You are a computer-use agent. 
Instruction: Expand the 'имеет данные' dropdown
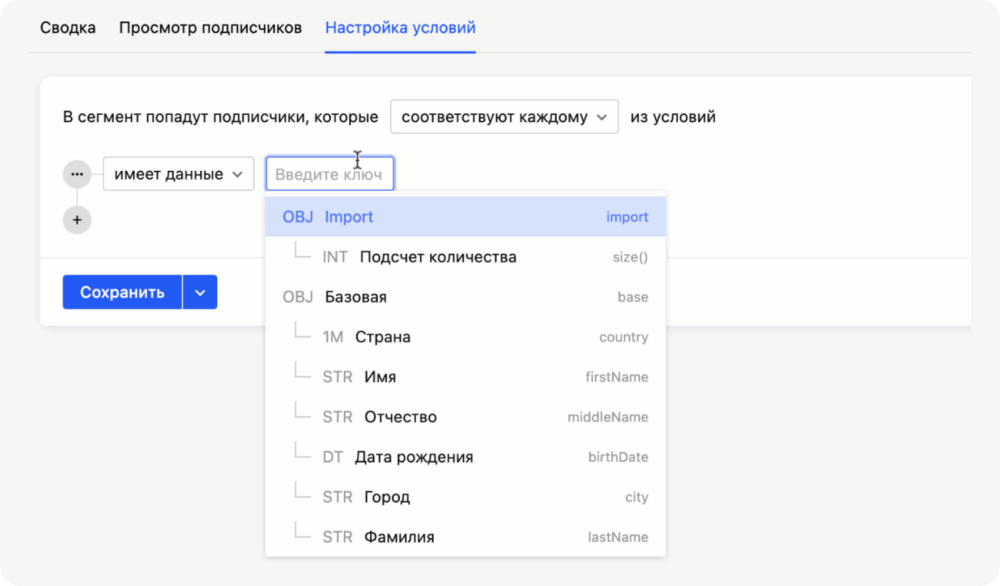[178, 174]
